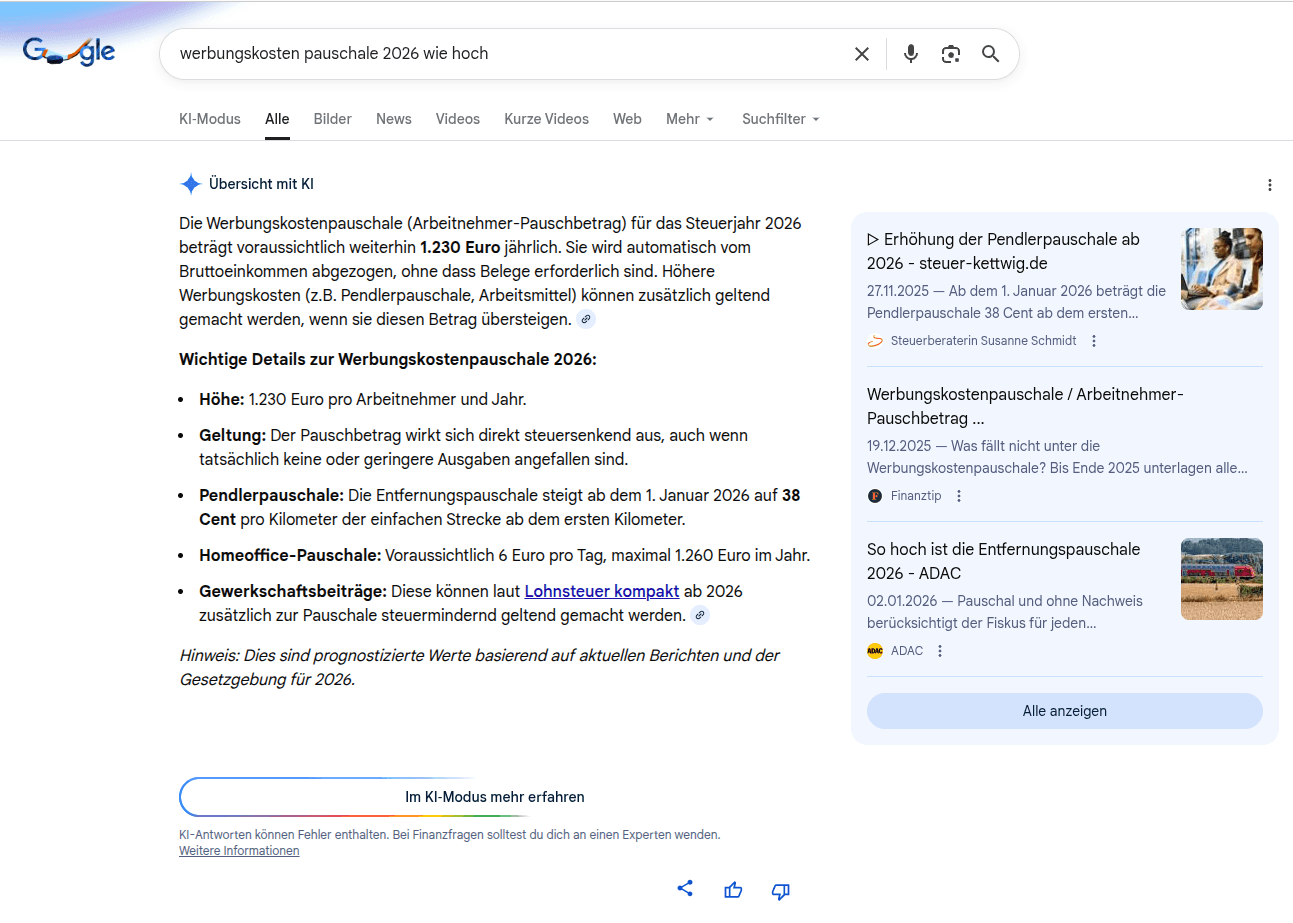
Task: Open the KI-Modus tab
Action: point(209,118)
